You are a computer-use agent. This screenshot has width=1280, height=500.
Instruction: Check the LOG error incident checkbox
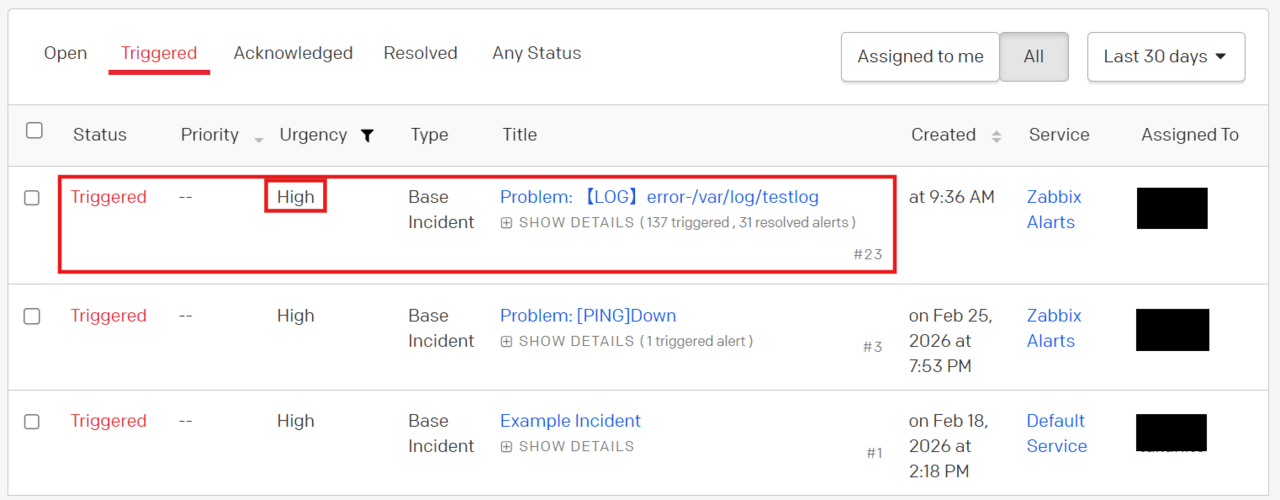32,198
